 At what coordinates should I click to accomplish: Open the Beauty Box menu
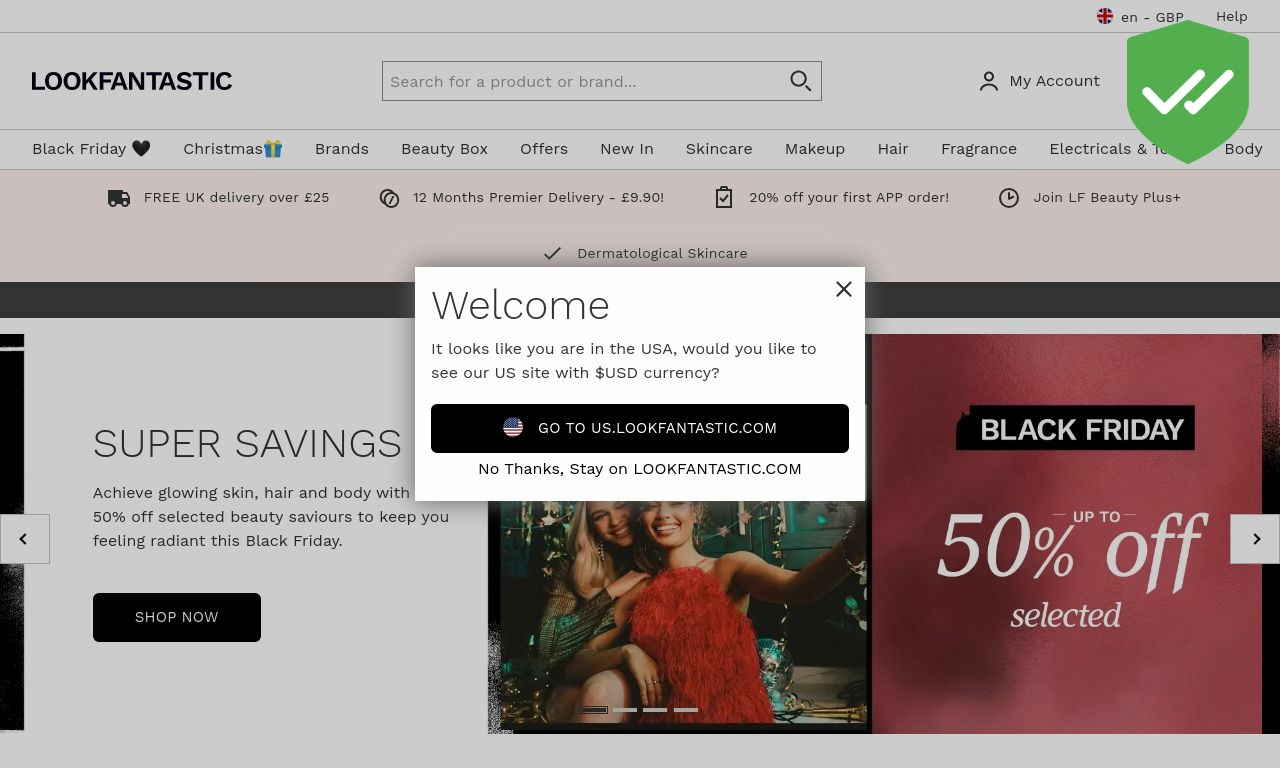(x=444, y=149)
